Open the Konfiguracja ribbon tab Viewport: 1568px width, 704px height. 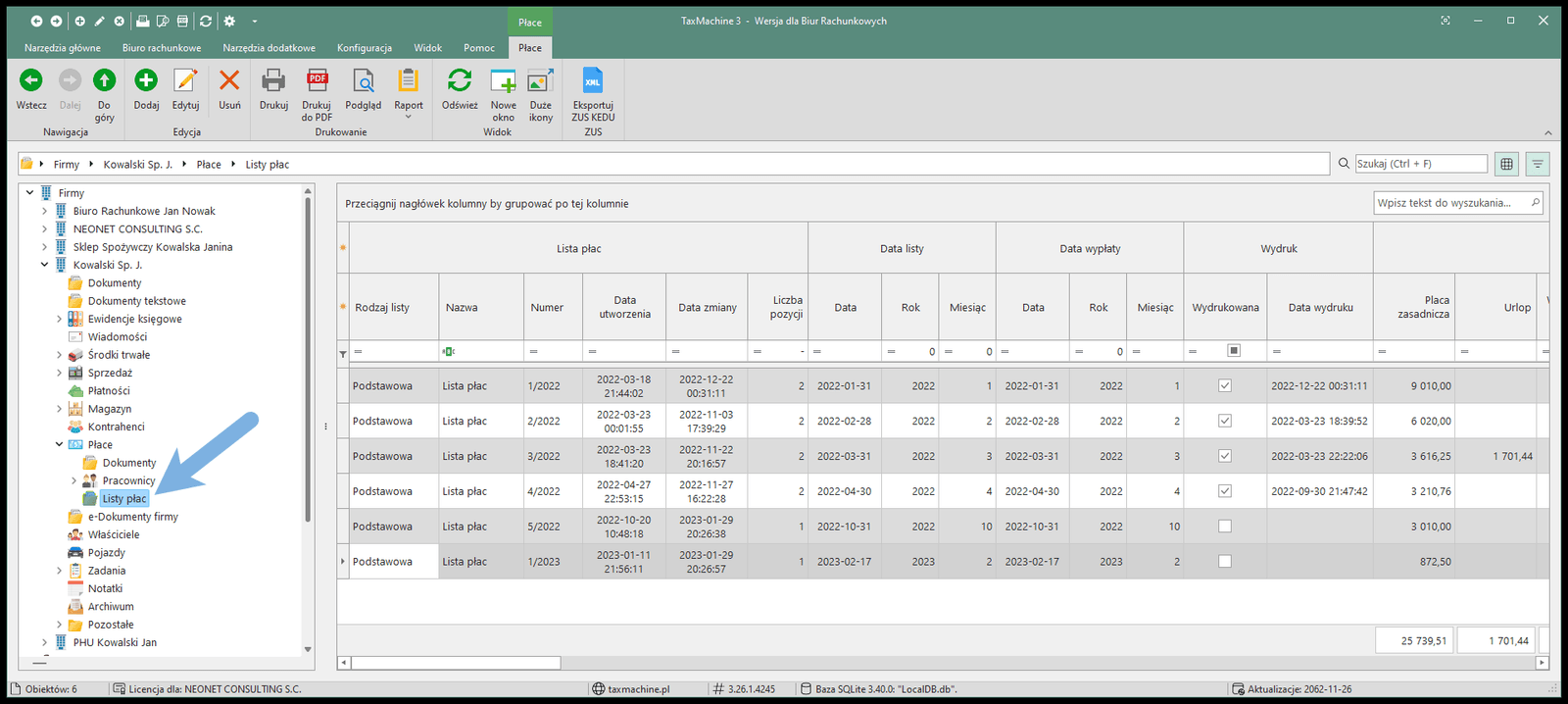364,48
